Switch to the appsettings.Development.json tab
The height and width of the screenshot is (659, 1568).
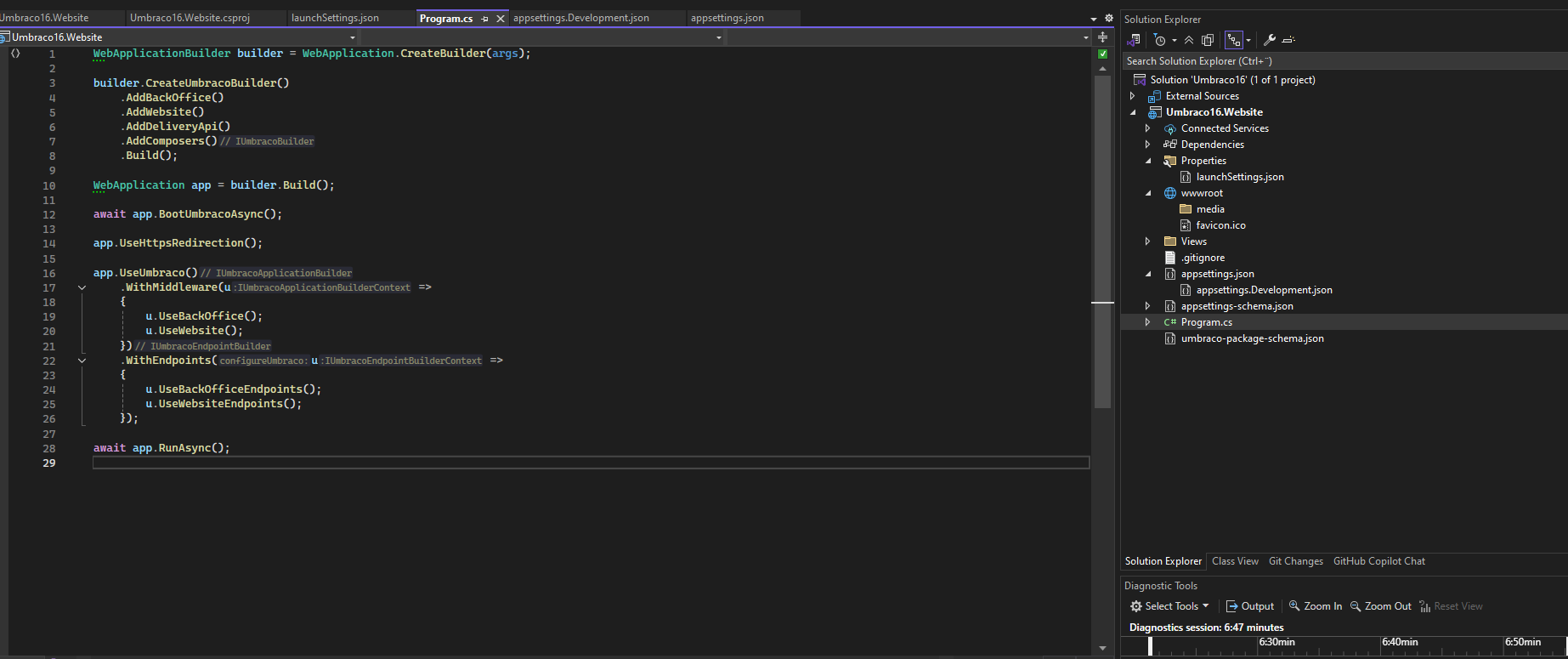(x=580, y=18)
